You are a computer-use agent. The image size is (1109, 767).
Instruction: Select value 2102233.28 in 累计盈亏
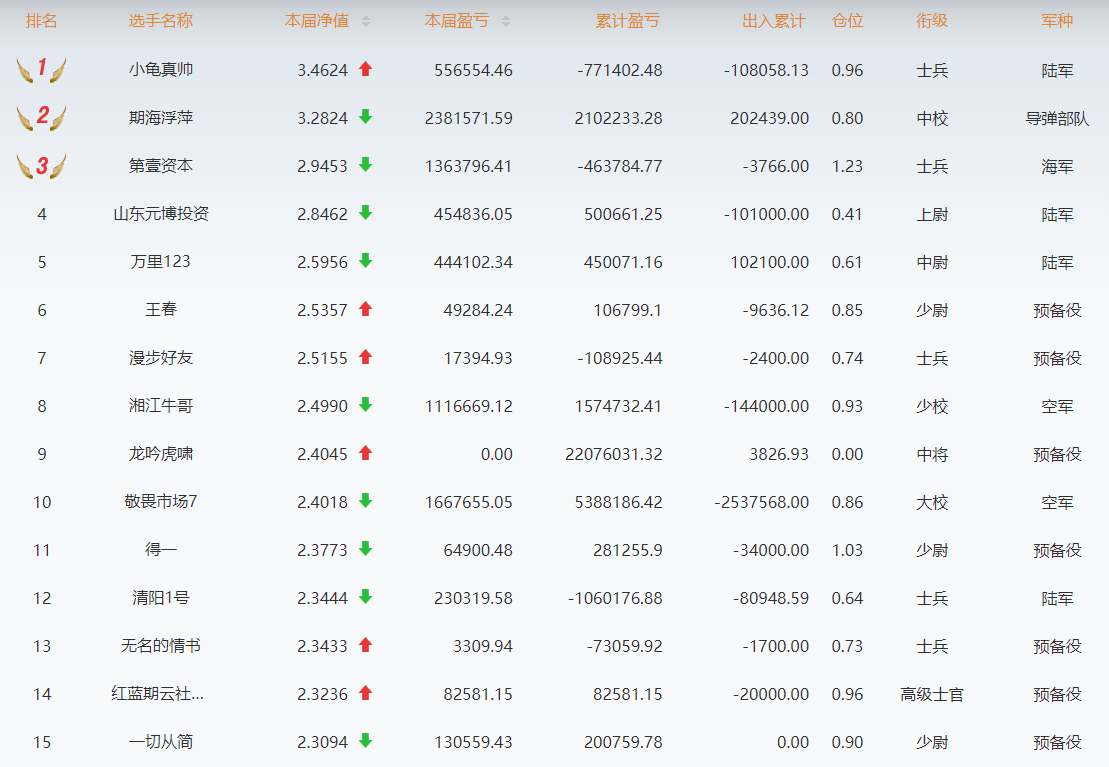click(618, 118)
